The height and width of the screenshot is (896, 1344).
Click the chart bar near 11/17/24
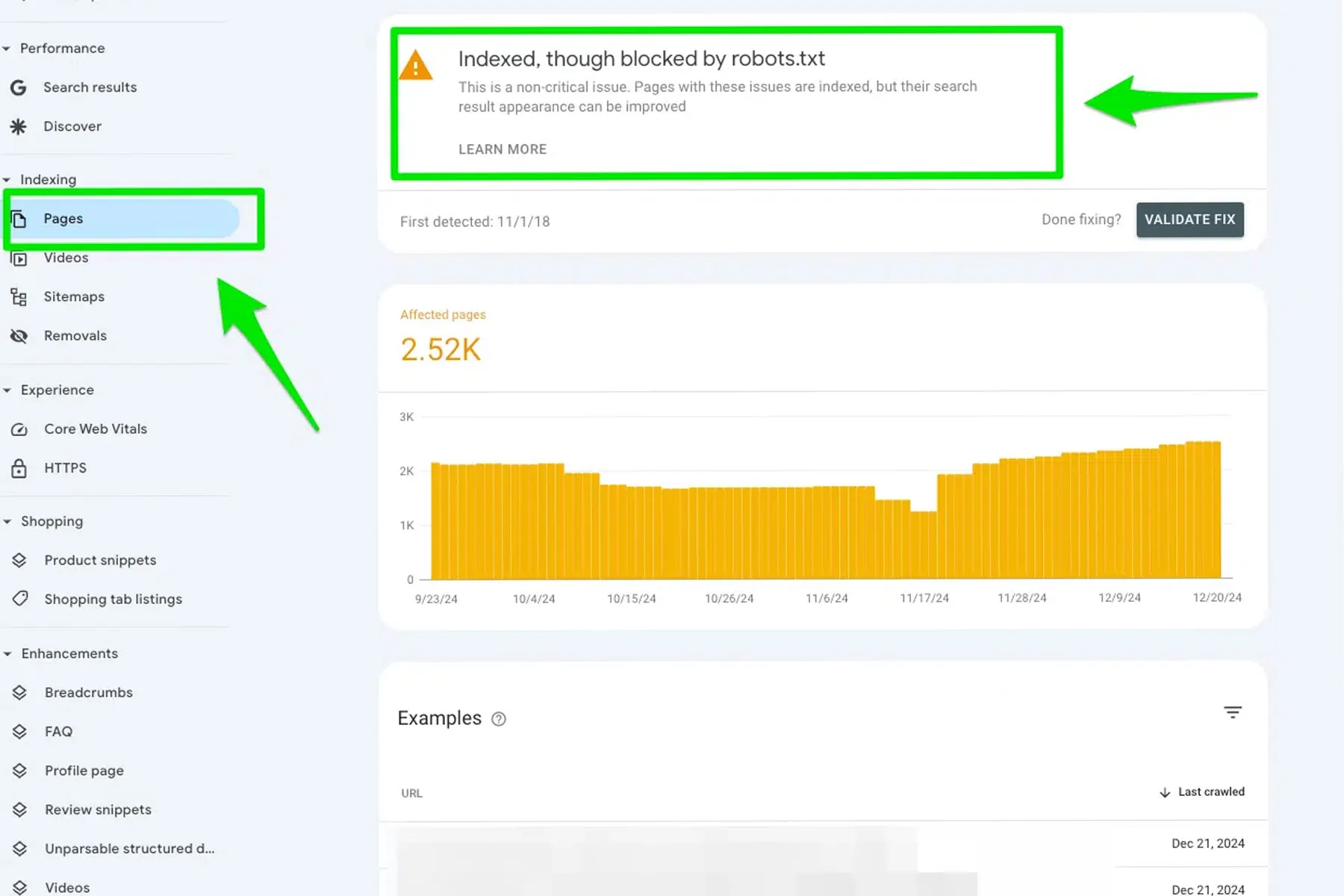pos(924,545)
